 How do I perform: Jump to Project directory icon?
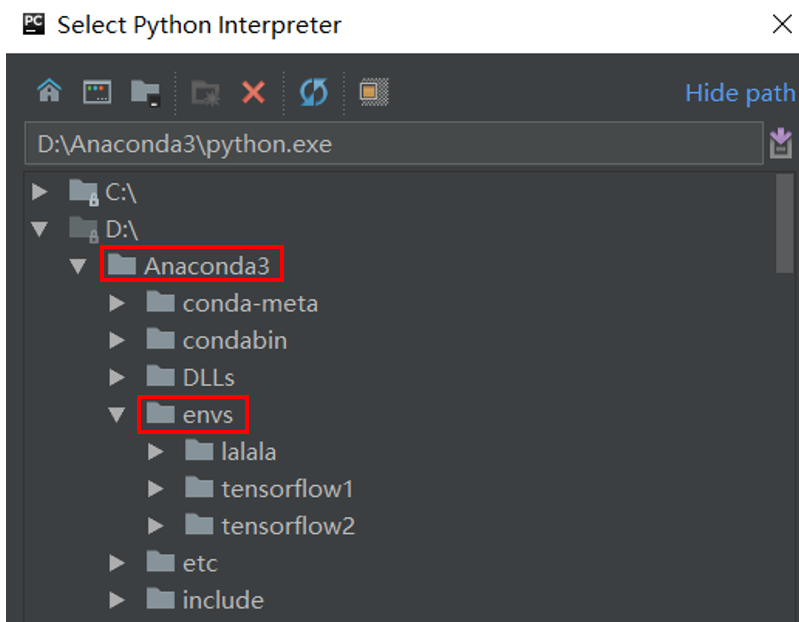[x=146, y=93]
